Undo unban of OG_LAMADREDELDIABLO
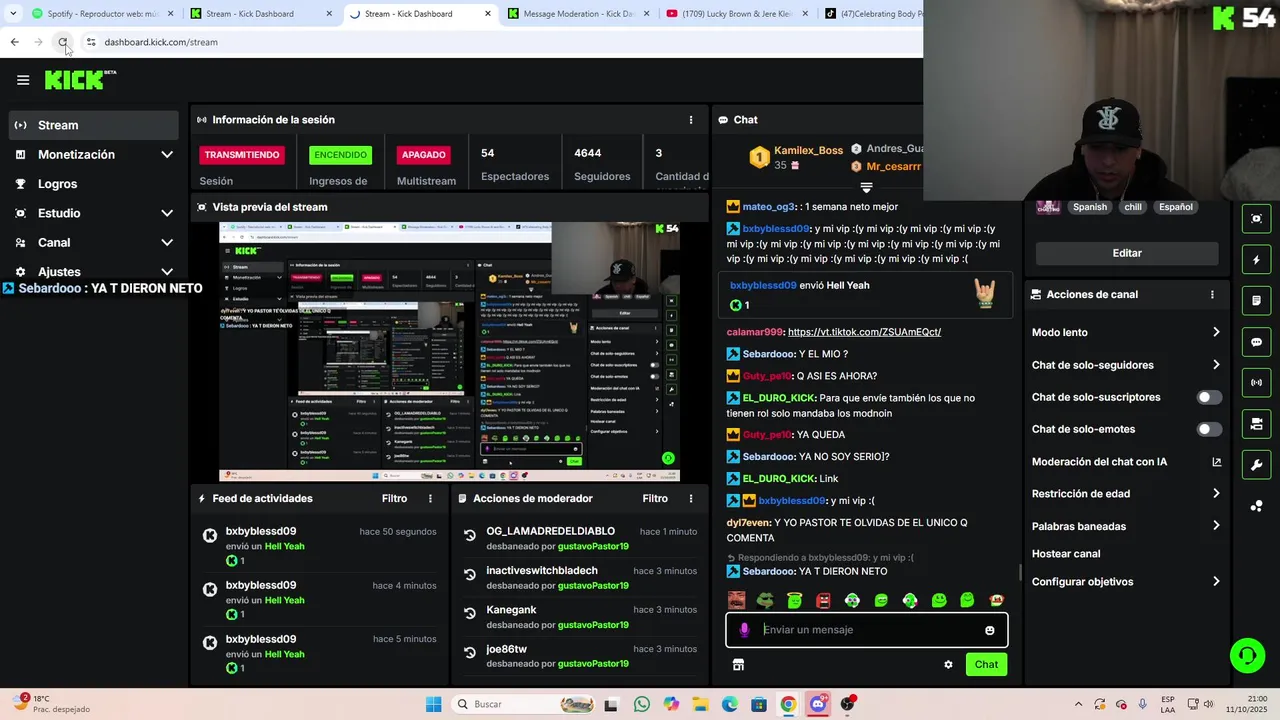 click(x=470, y=535)
